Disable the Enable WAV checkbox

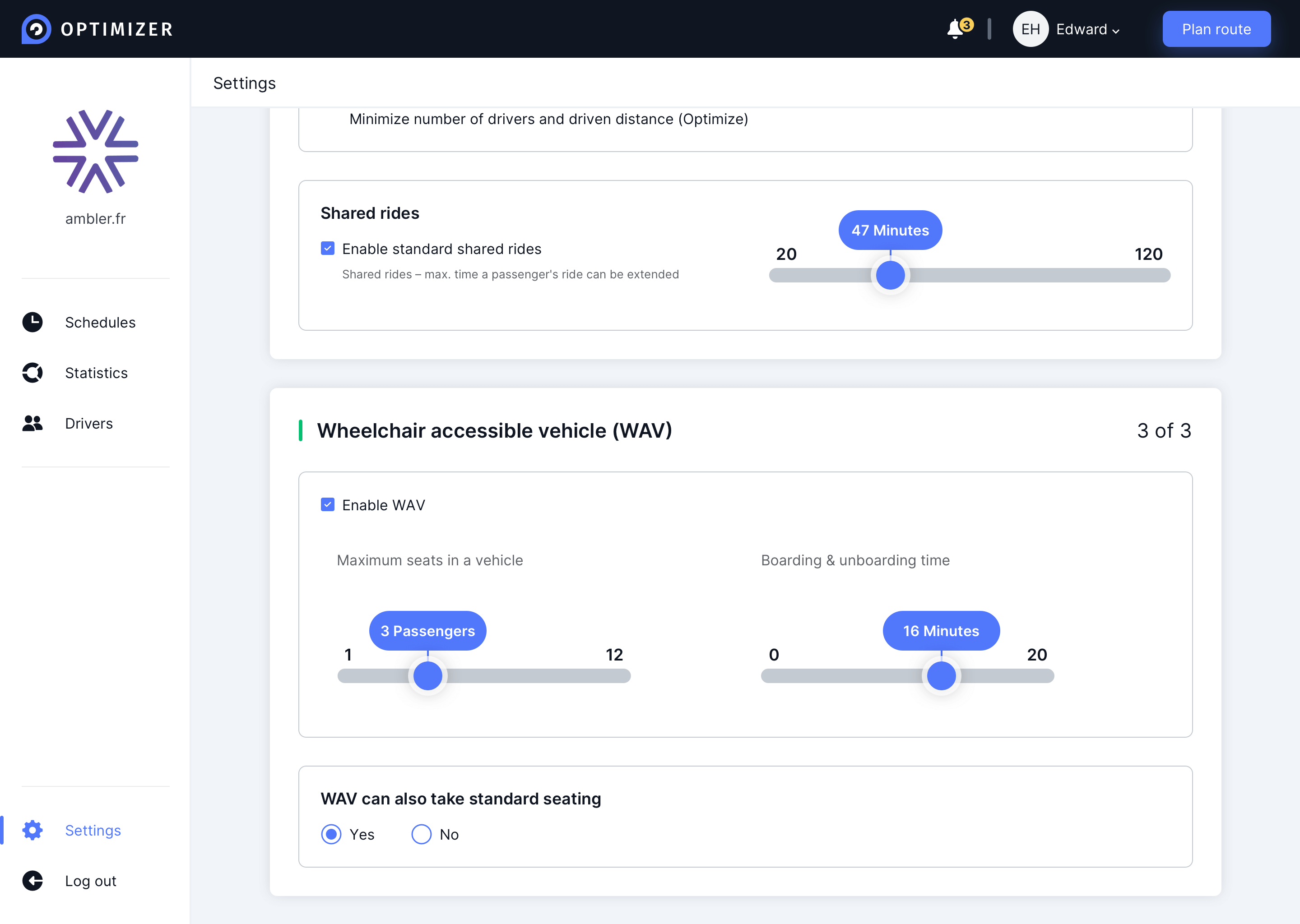327,505
